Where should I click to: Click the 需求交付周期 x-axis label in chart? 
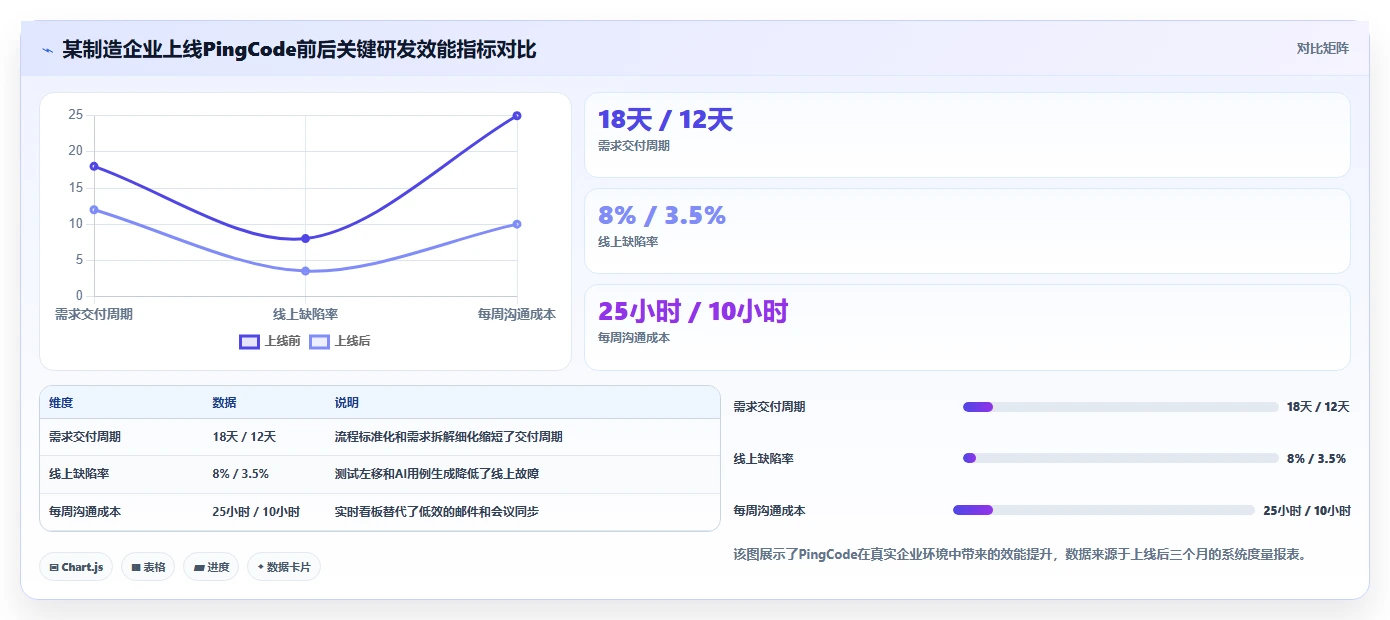pos(94,314)
